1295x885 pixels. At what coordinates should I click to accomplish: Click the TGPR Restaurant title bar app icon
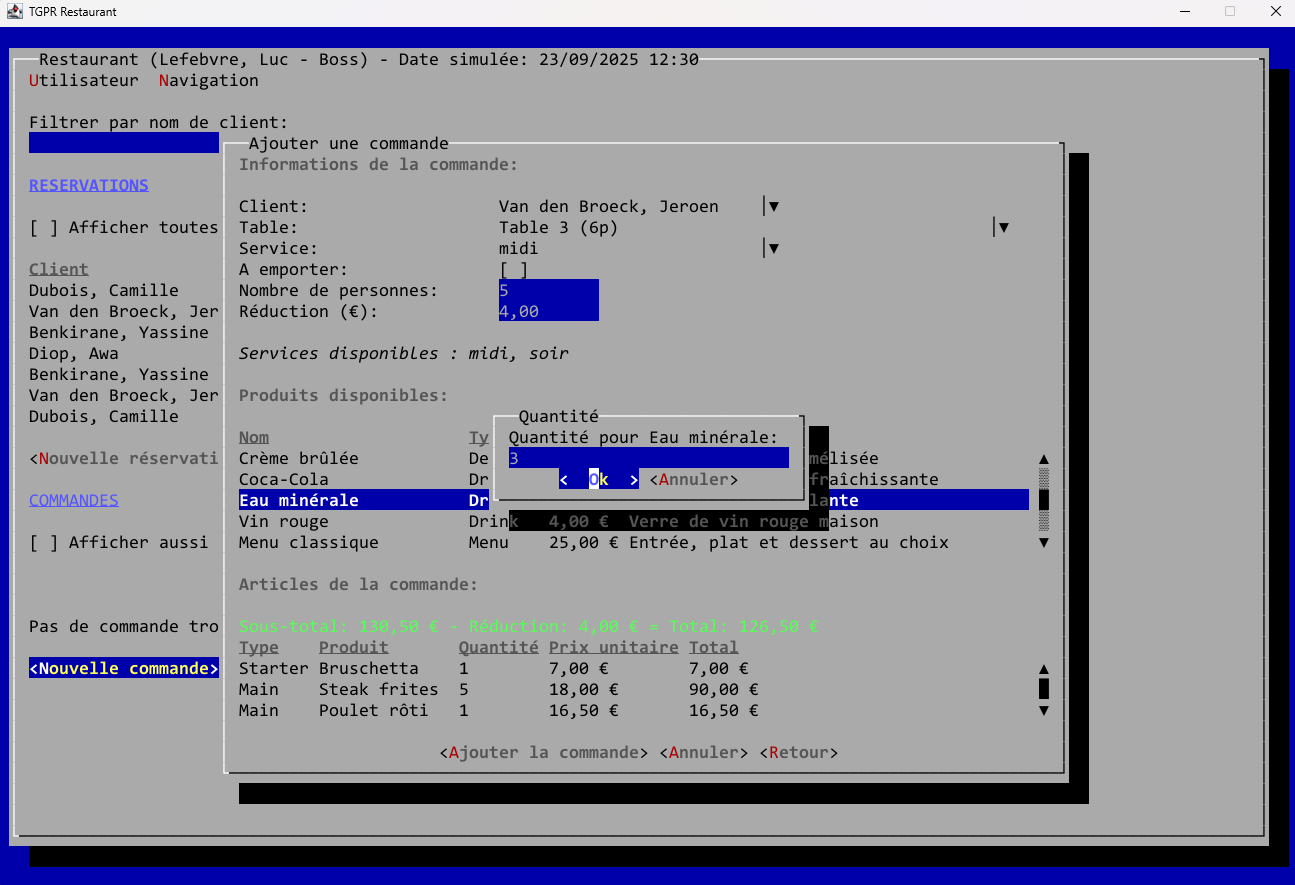click(x=15, y=12)
